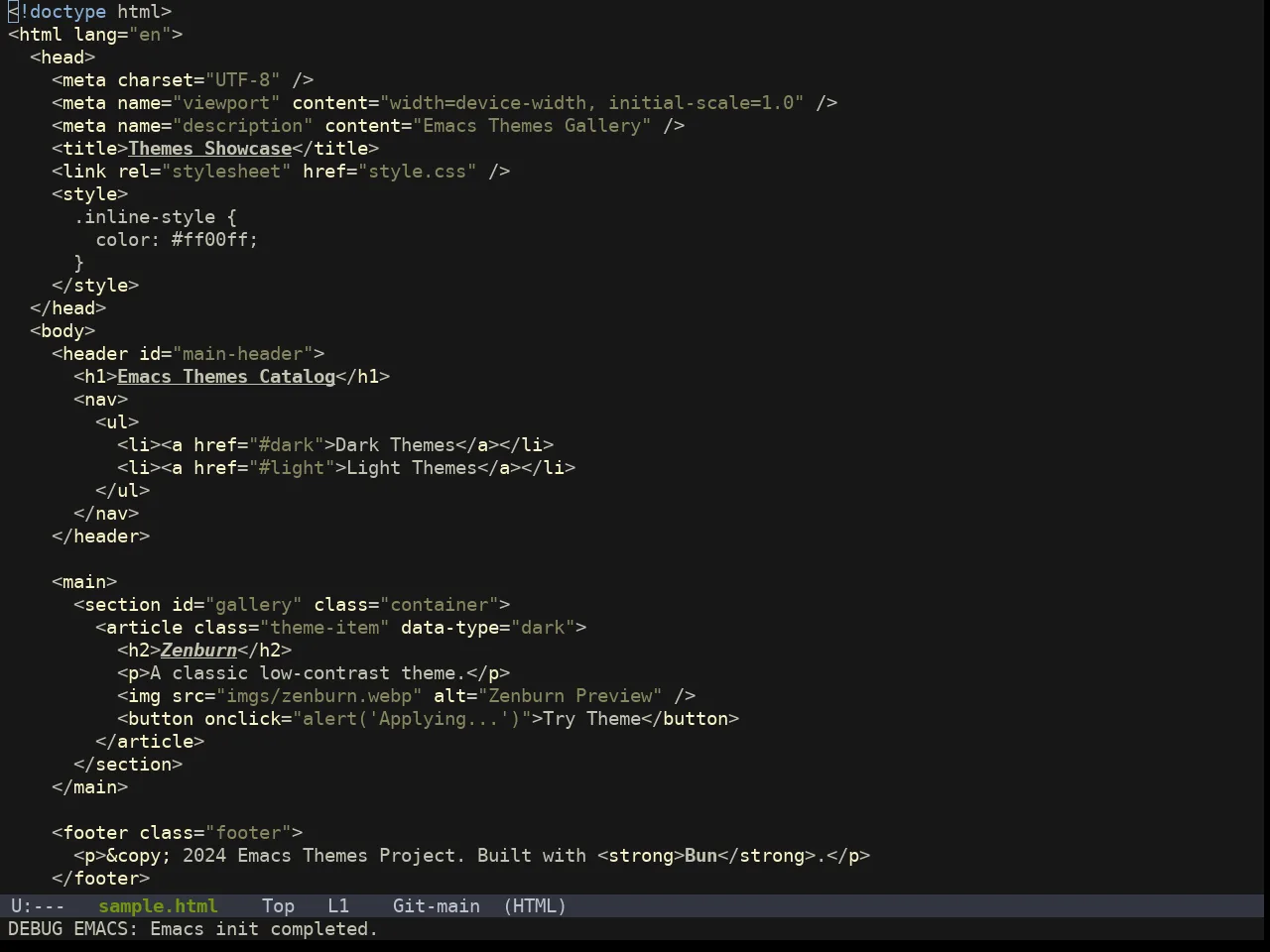The height and width of the screenshot is (952, 1270).
Task: Click the .inline-style selector line
Action: coord(155,217)
